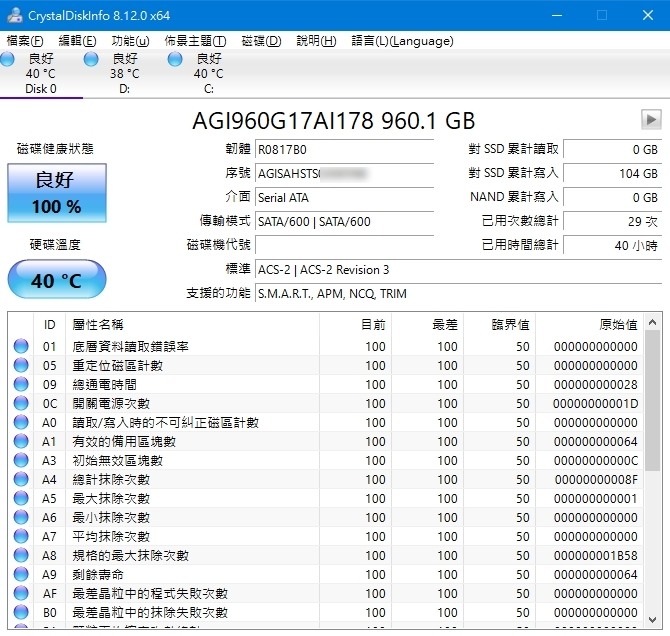Click status orb for attribute AF

pyautogui.click(x=21, y=593)
